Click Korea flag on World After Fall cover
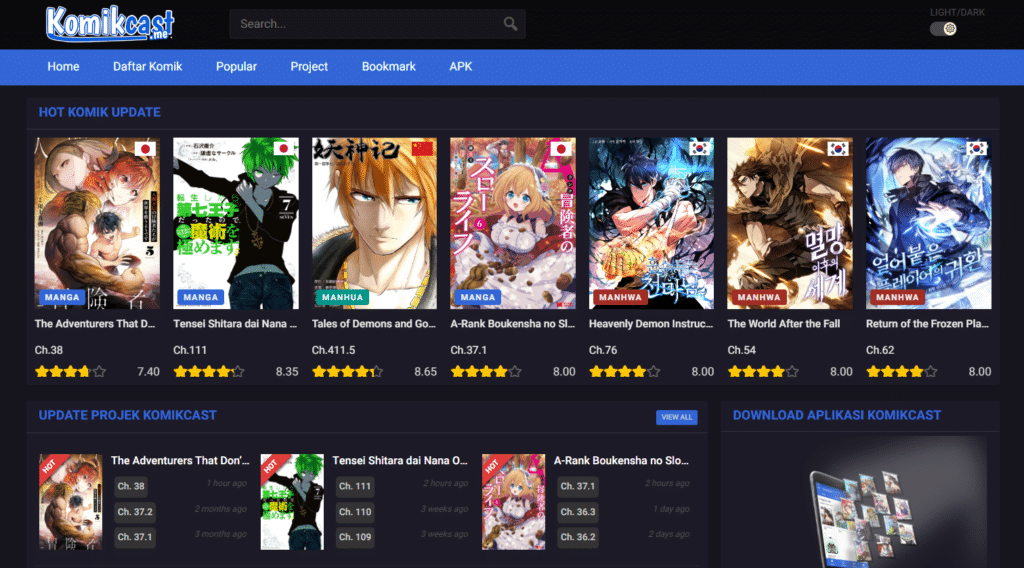Screen dimensions: 1024x568 [838, 149]
